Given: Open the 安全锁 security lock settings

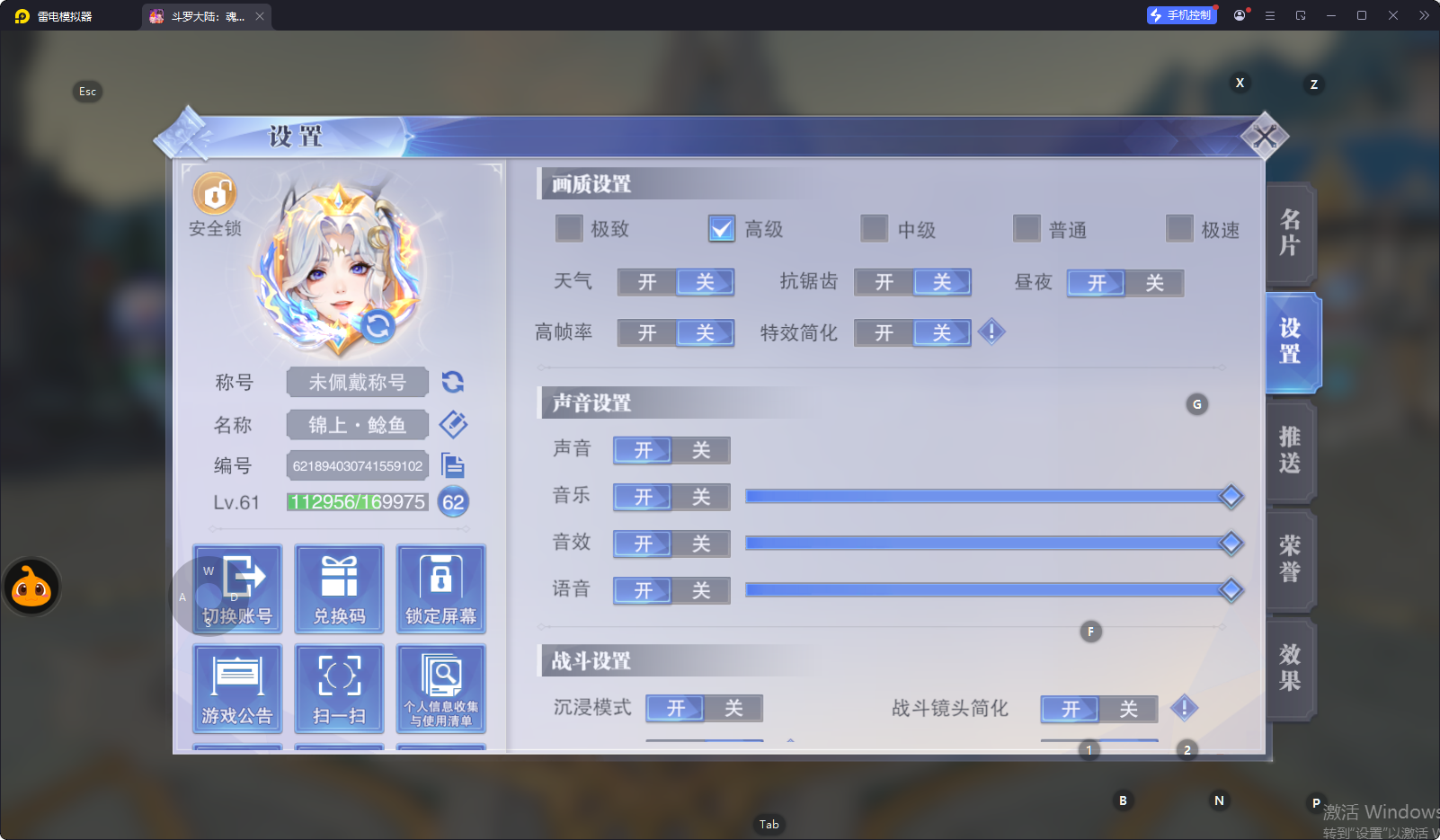Looking at the screenshot, I should (x=214, y=193).
